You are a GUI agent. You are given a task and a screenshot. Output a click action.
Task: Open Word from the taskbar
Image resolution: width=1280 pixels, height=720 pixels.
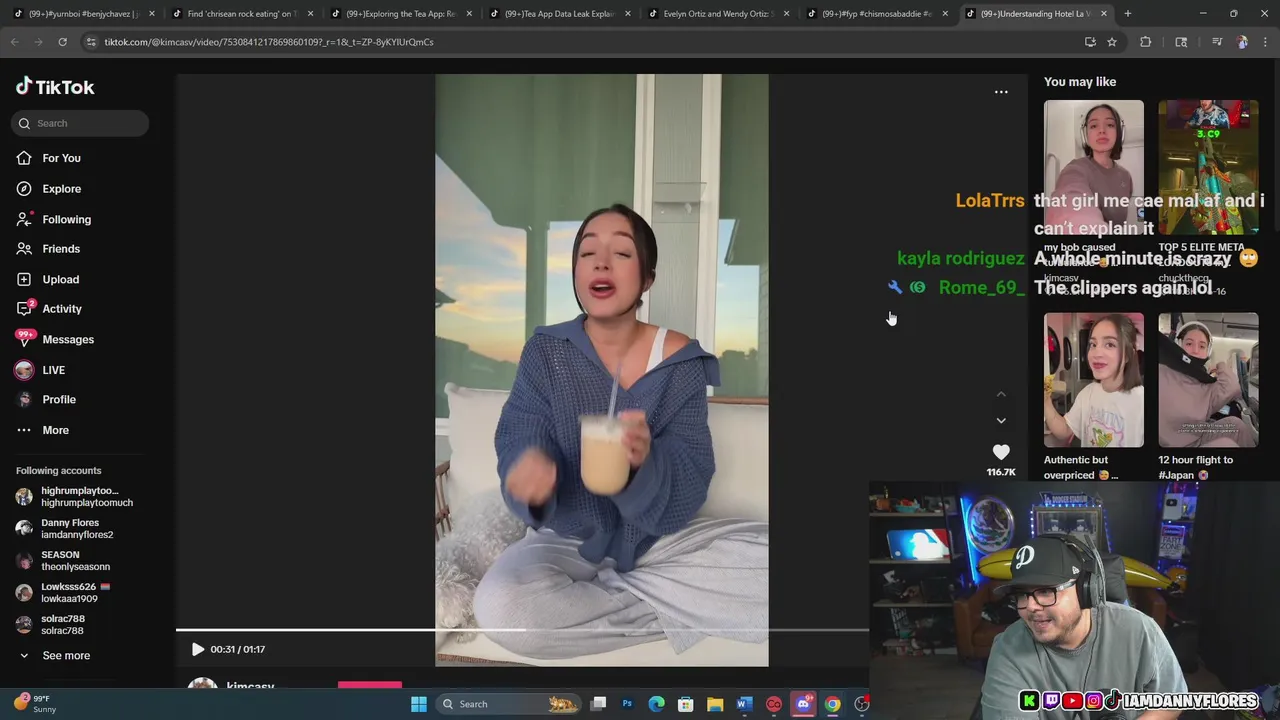(743, 704)
